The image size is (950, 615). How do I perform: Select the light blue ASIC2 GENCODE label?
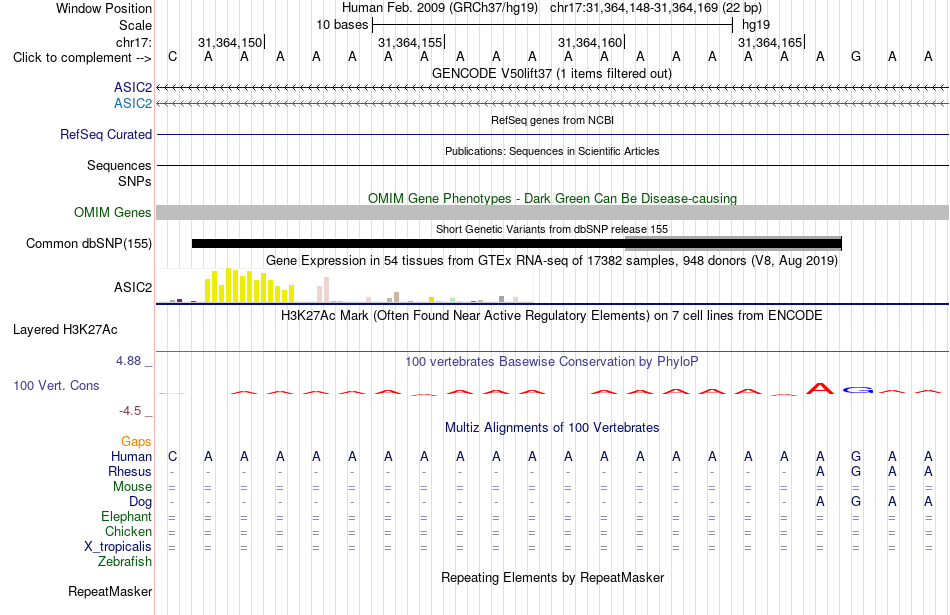click(133, 104)
